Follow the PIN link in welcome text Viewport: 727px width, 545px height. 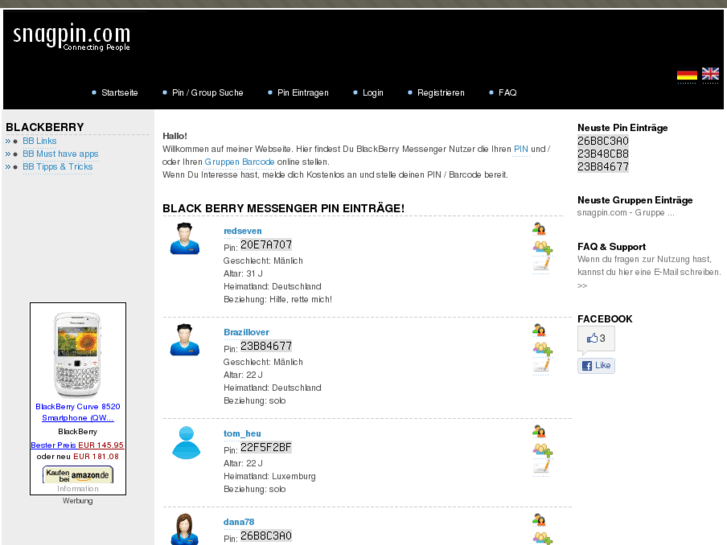click(521, 149)
